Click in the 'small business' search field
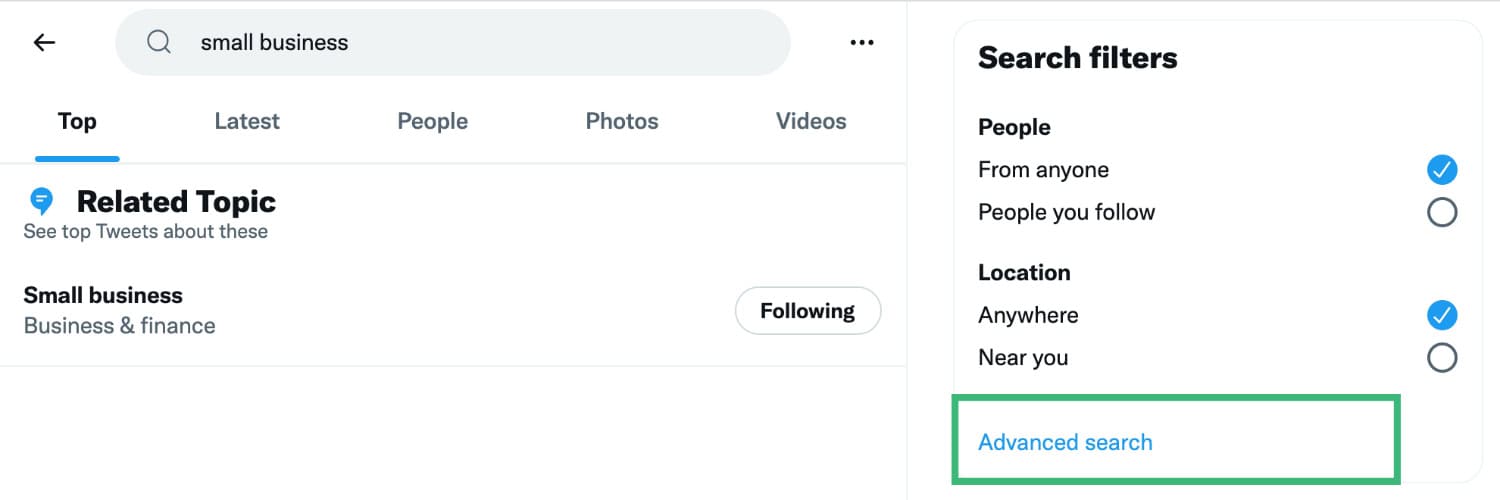 (453, 42)
